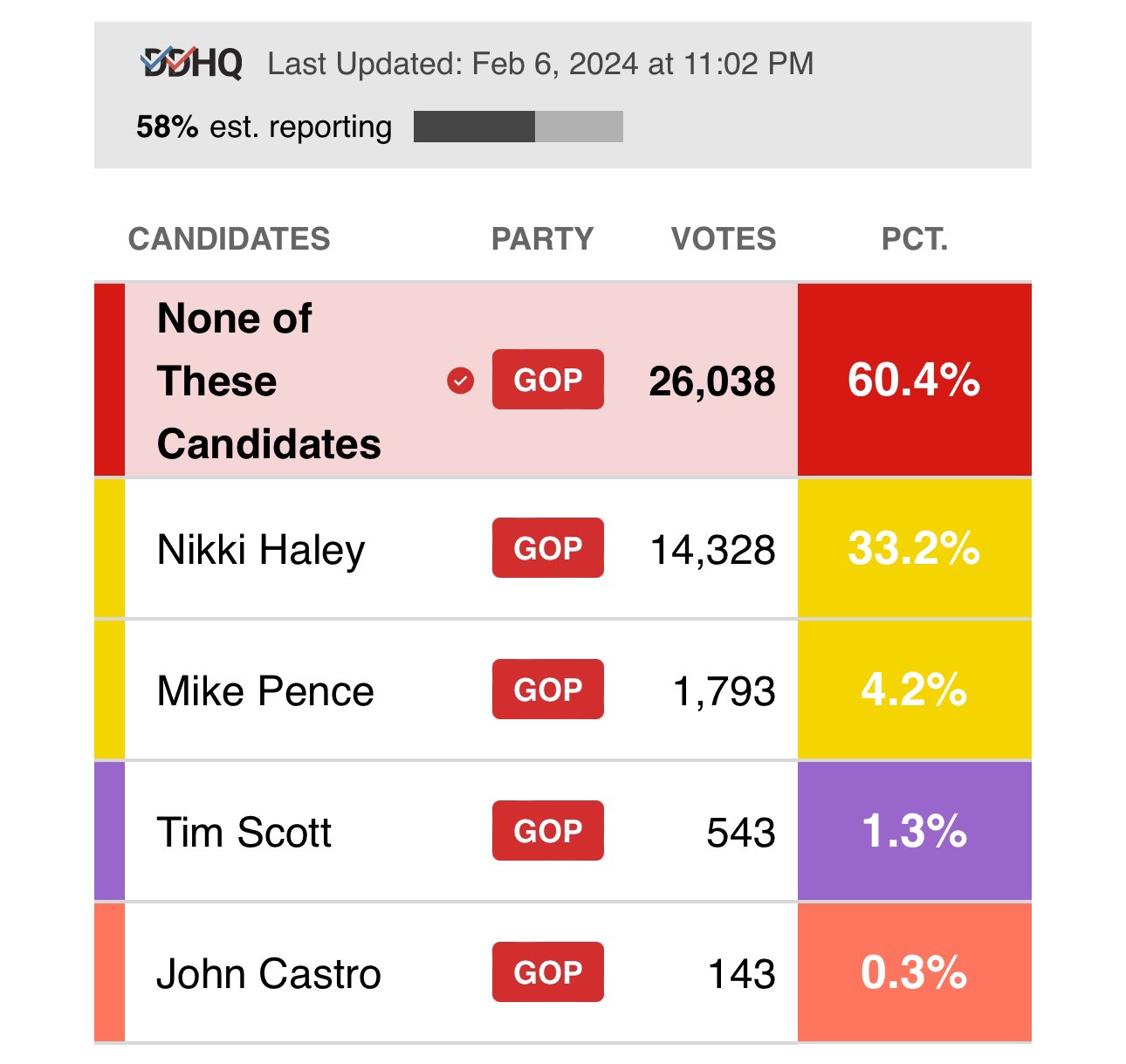Click the VOTES column header

[x=723, y=239]
